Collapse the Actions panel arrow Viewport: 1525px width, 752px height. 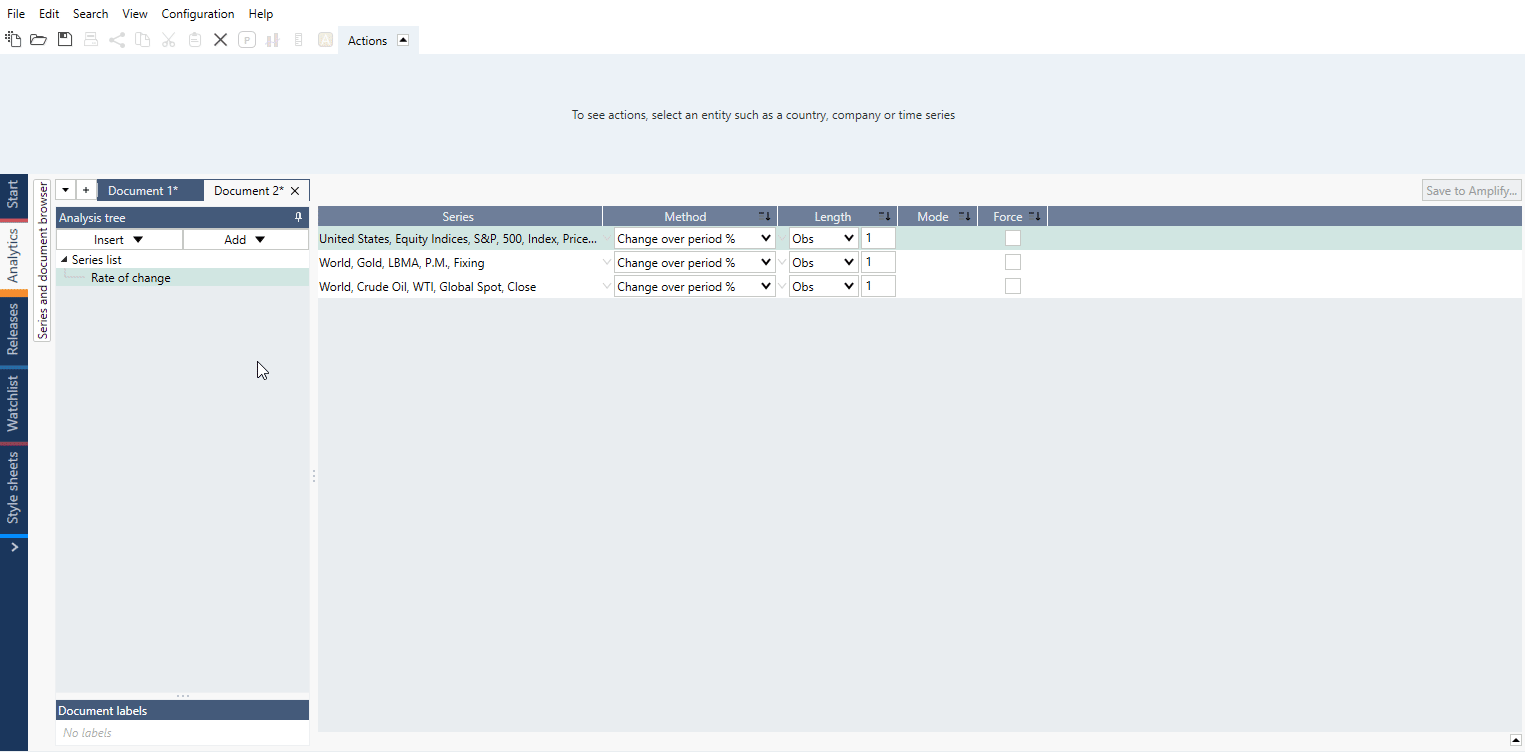(x=403, y=40)
